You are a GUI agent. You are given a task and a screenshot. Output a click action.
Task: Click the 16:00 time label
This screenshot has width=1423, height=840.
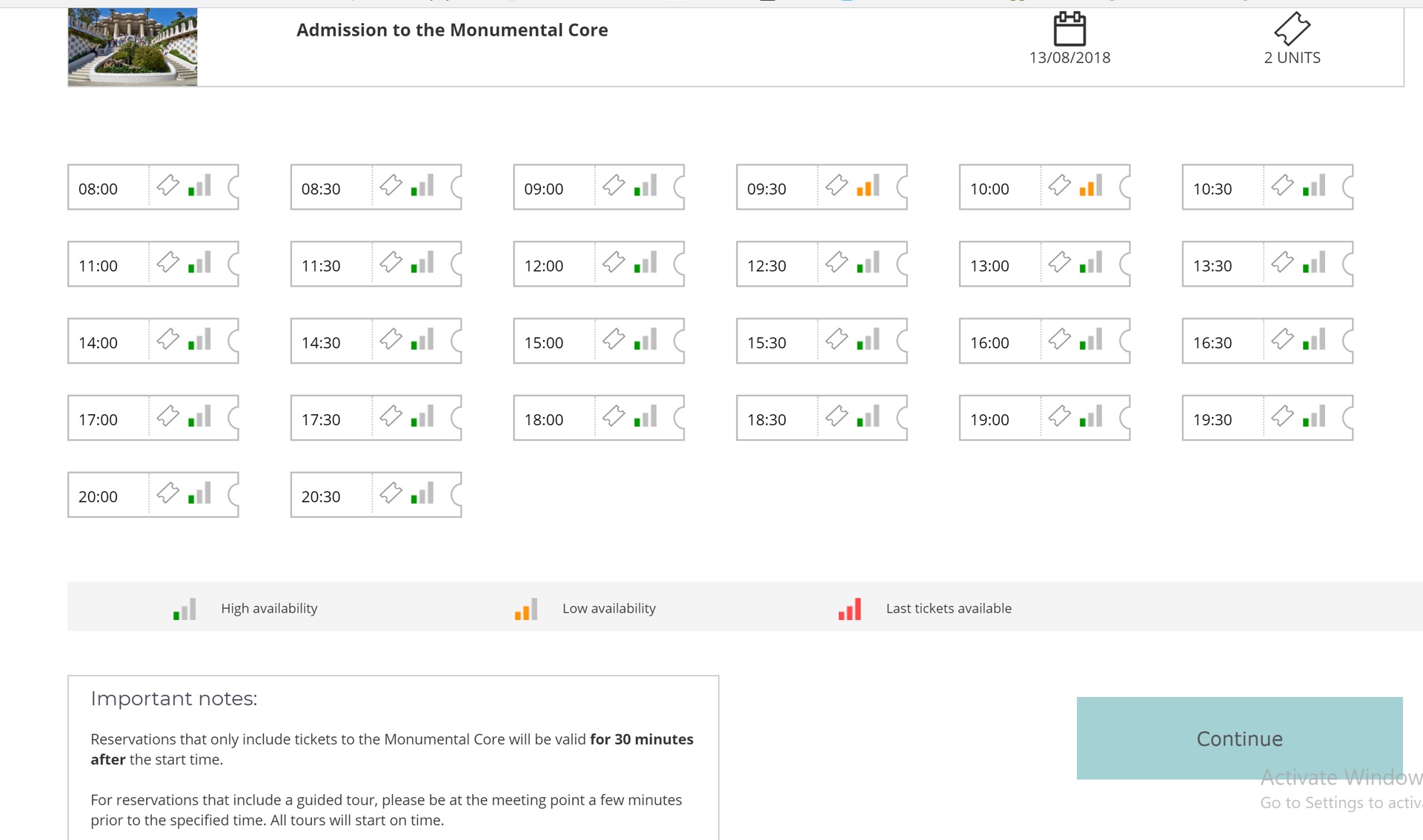[989, 343]
